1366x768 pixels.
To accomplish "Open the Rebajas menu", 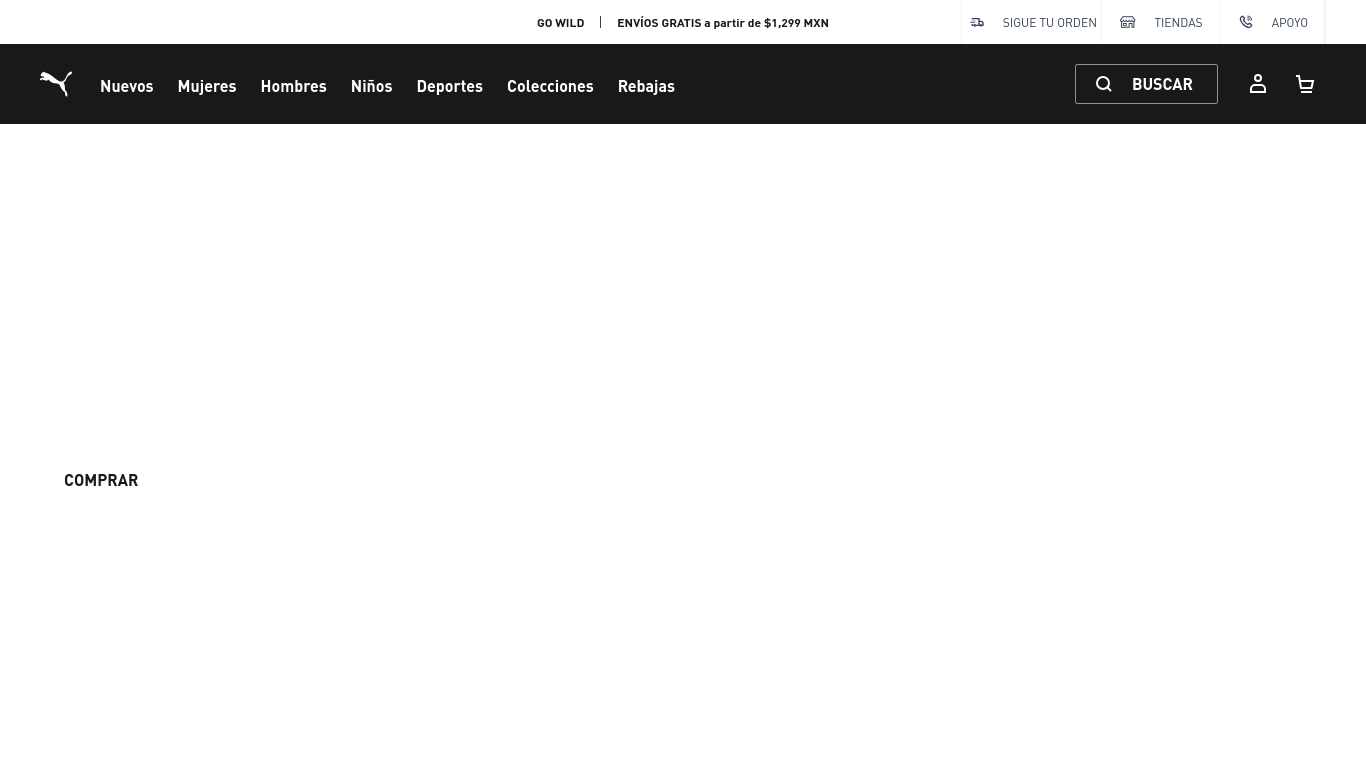I will [646, 86].
